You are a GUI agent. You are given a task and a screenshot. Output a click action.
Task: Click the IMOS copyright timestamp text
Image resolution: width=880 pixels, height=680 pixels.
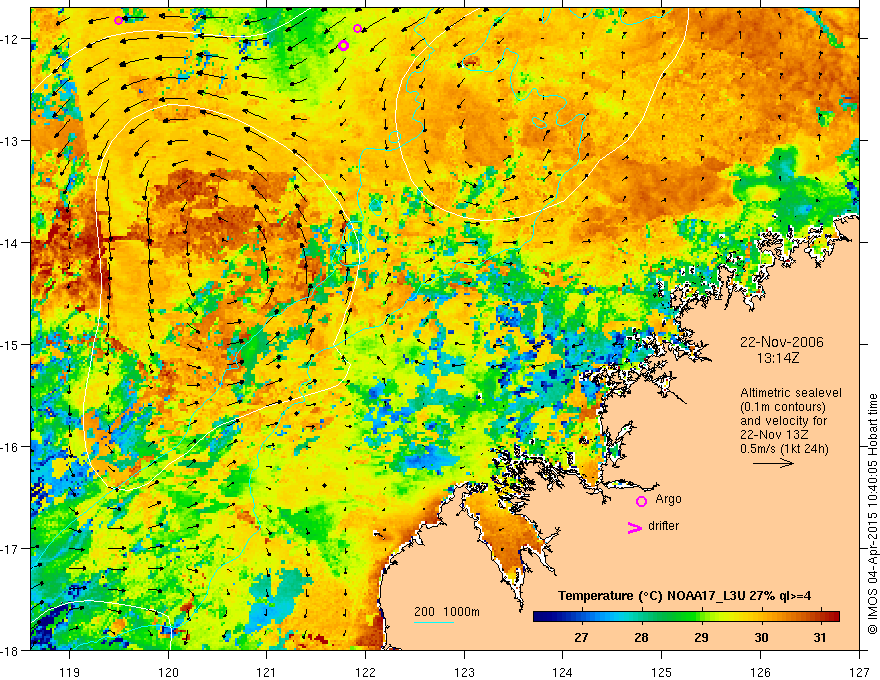click(x=873, y=514)
